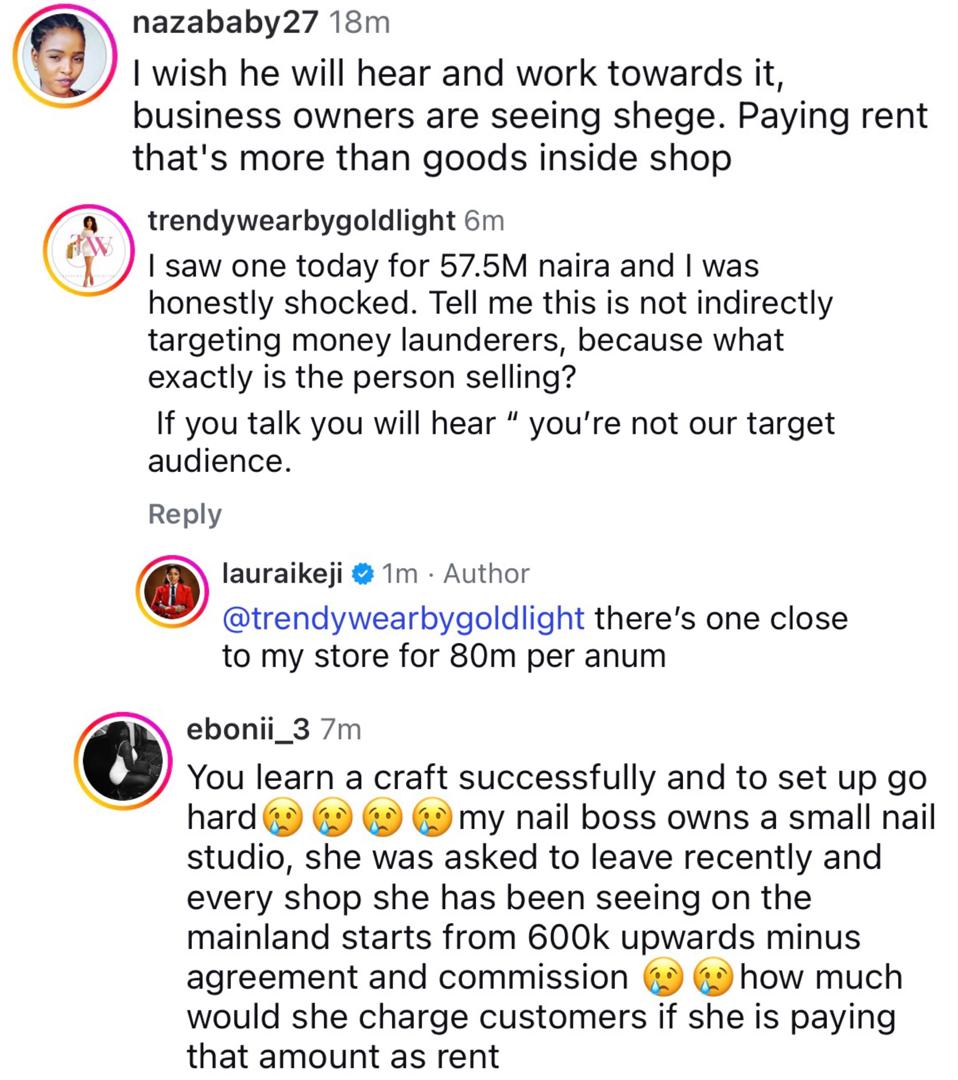This screenshot has height=1080, width=958.
Task: Click nazababy27's comment about paying rent
Action: [x=500, y=115]
